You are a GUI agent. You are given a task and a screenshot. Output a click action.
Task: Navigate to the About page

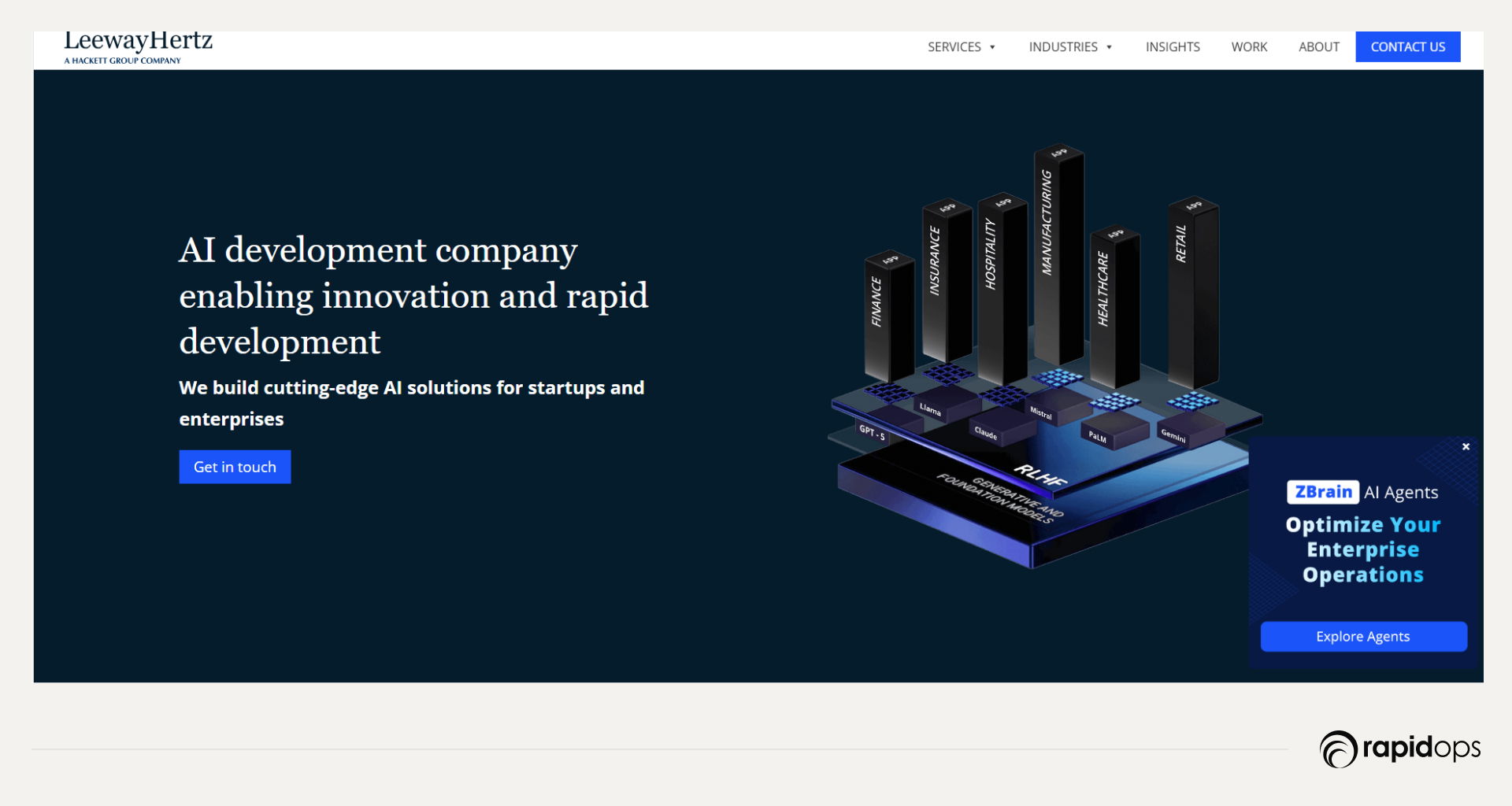(x=1318, y=47)
